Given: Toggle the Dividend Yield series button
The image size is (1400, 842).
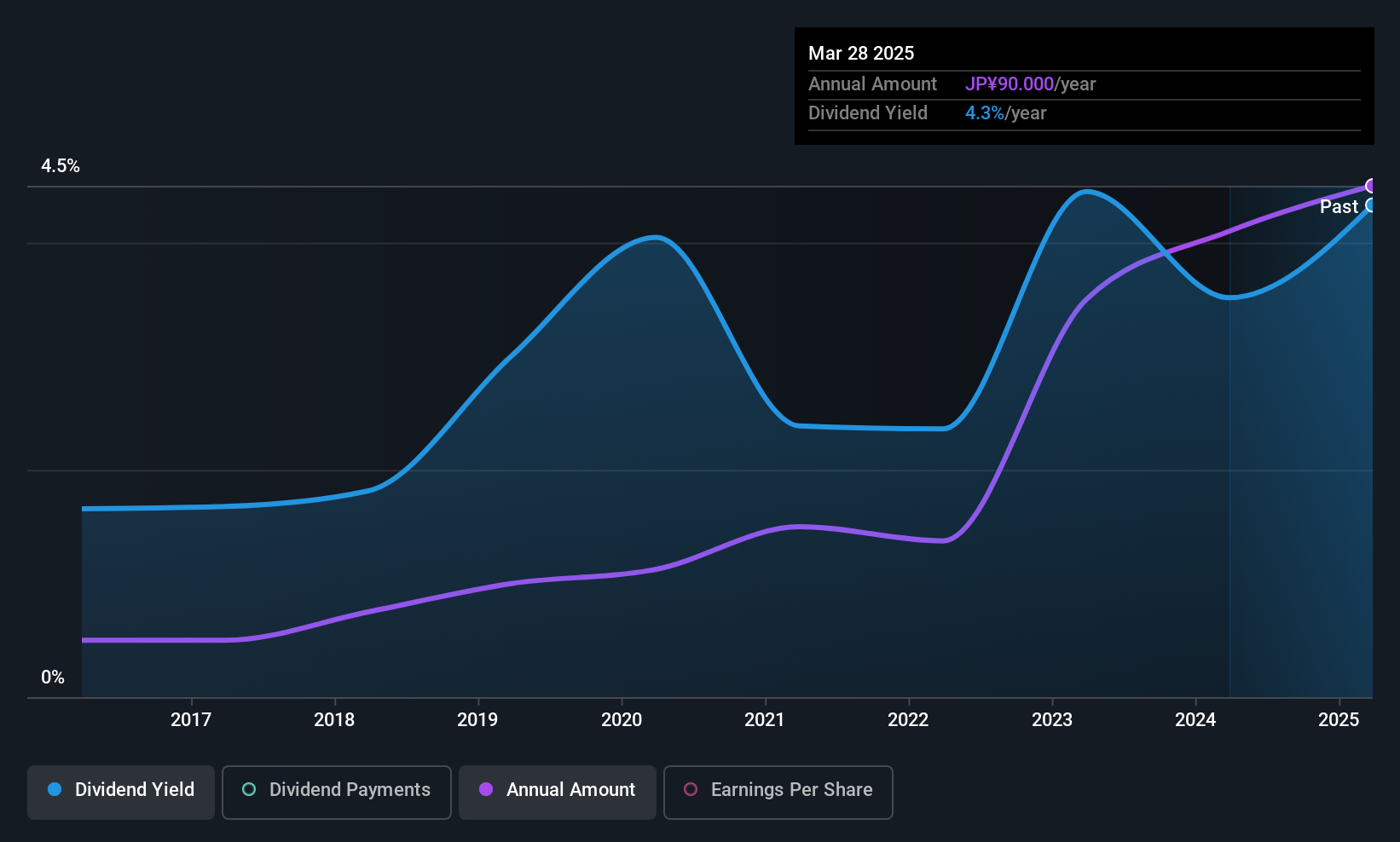Looking at the screenshot, I should (x=121, y=792).
